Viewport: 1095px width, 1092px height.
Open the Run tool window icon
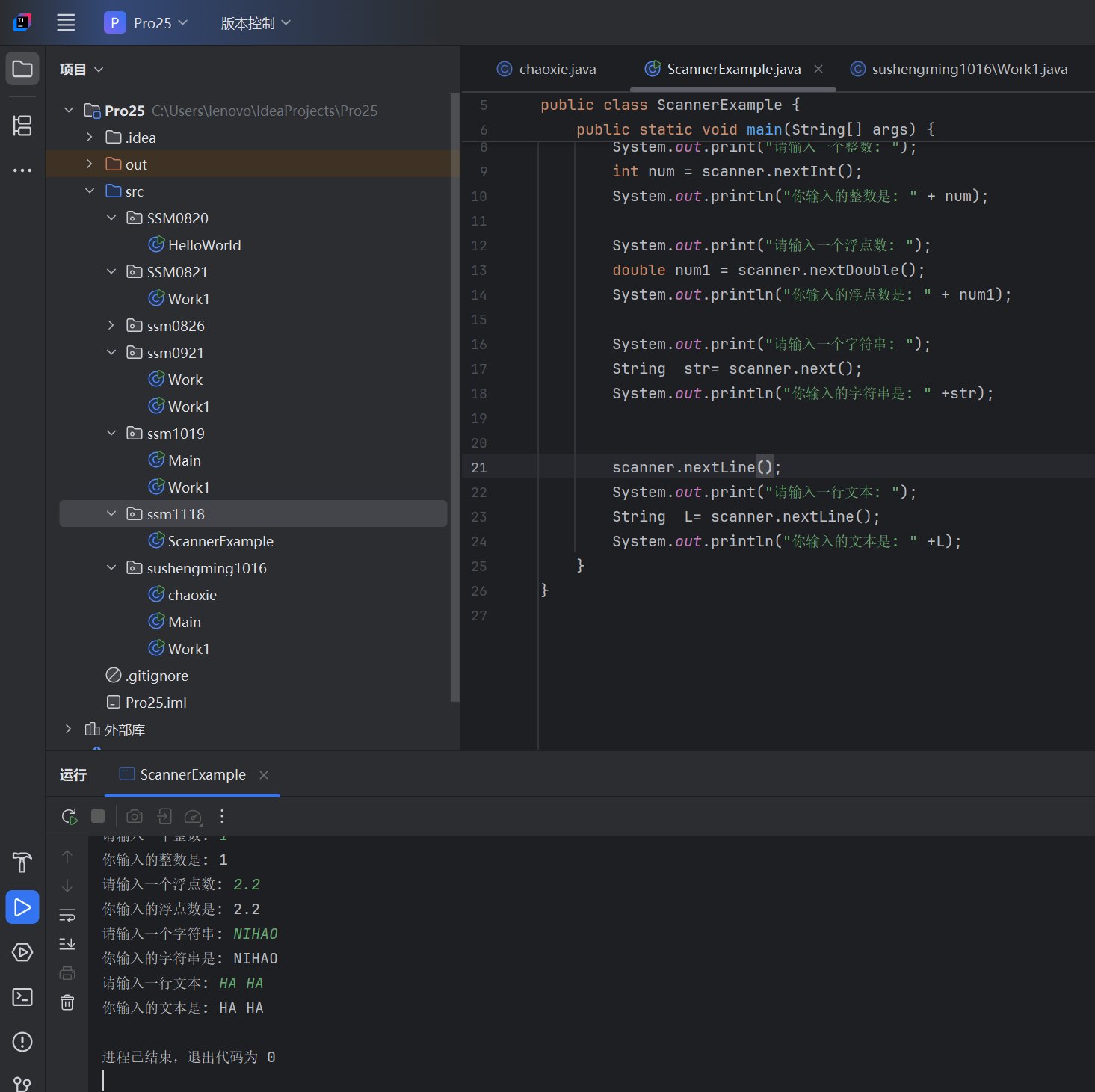22,907
